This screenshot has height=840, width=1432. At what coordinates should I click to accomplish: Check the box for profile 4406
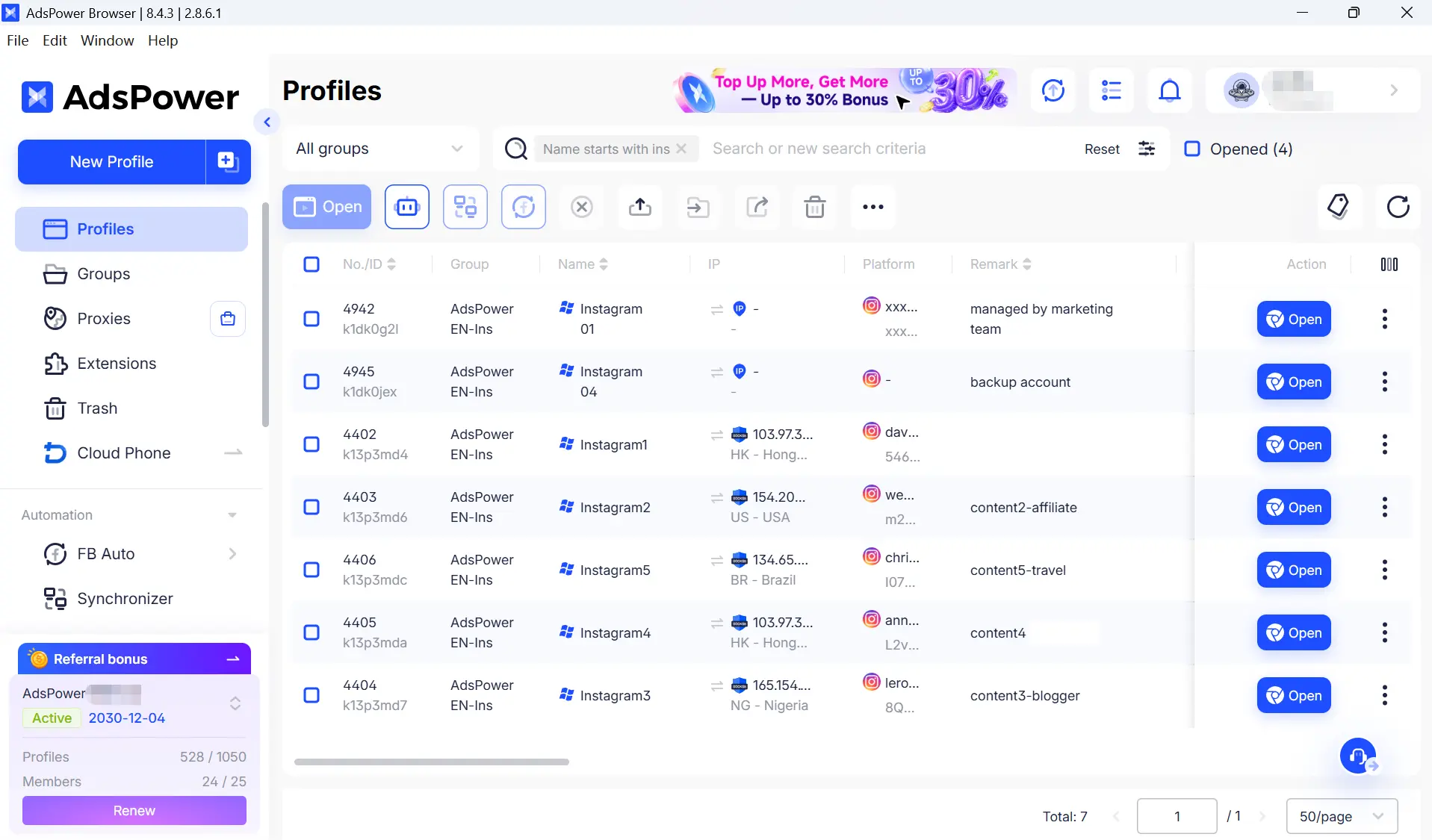tap(311, 570)
